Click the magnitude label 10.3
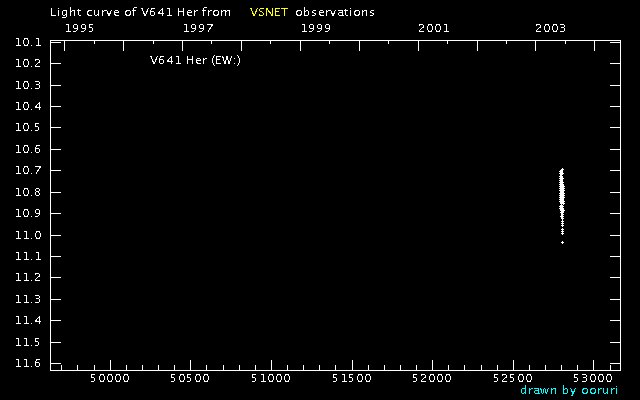The image size is (640, 400). tap(28, 85)
